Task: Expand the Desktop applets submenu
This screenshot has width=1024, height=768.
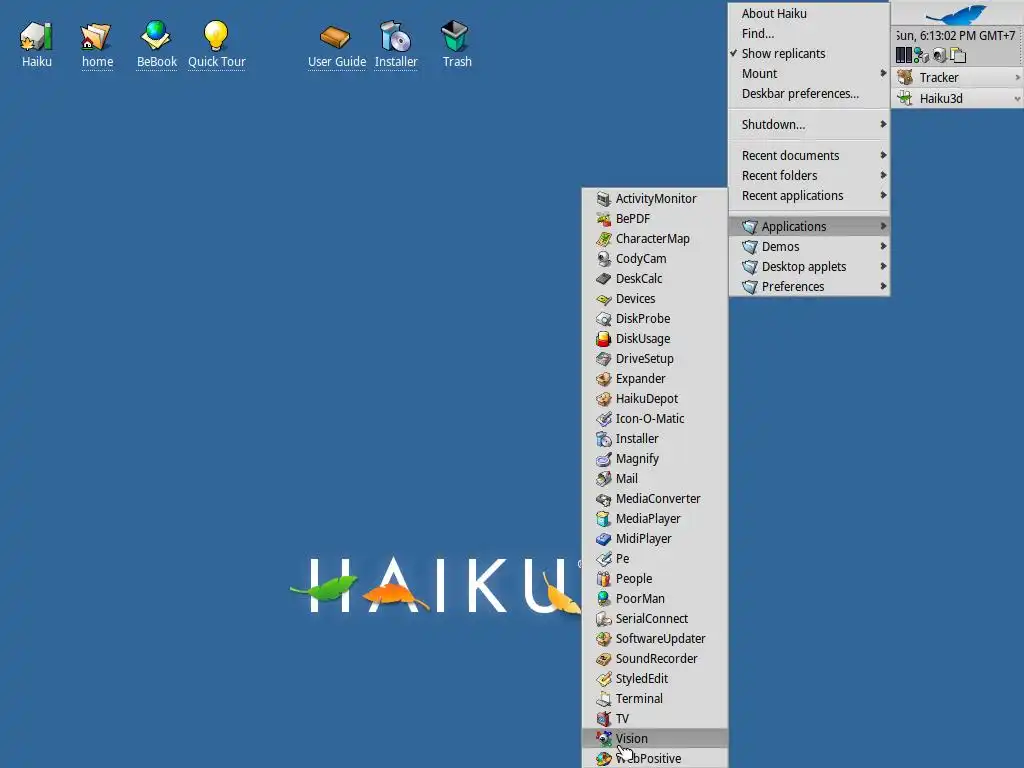Action: click(809, 266)
